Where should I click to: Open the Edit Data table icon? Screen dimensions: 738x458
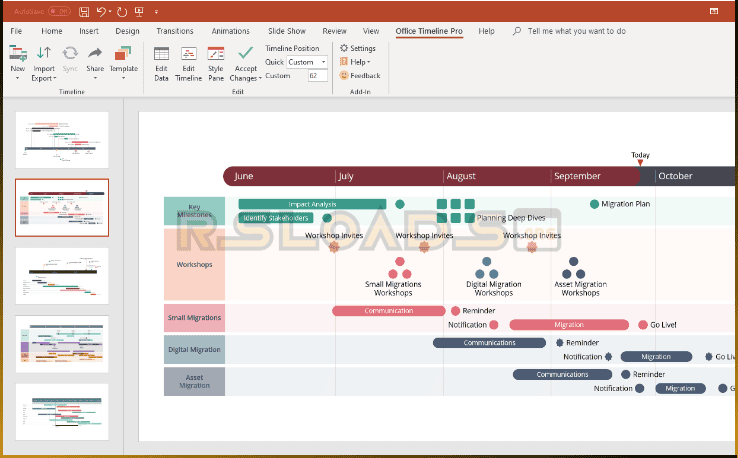pos(162,53)
